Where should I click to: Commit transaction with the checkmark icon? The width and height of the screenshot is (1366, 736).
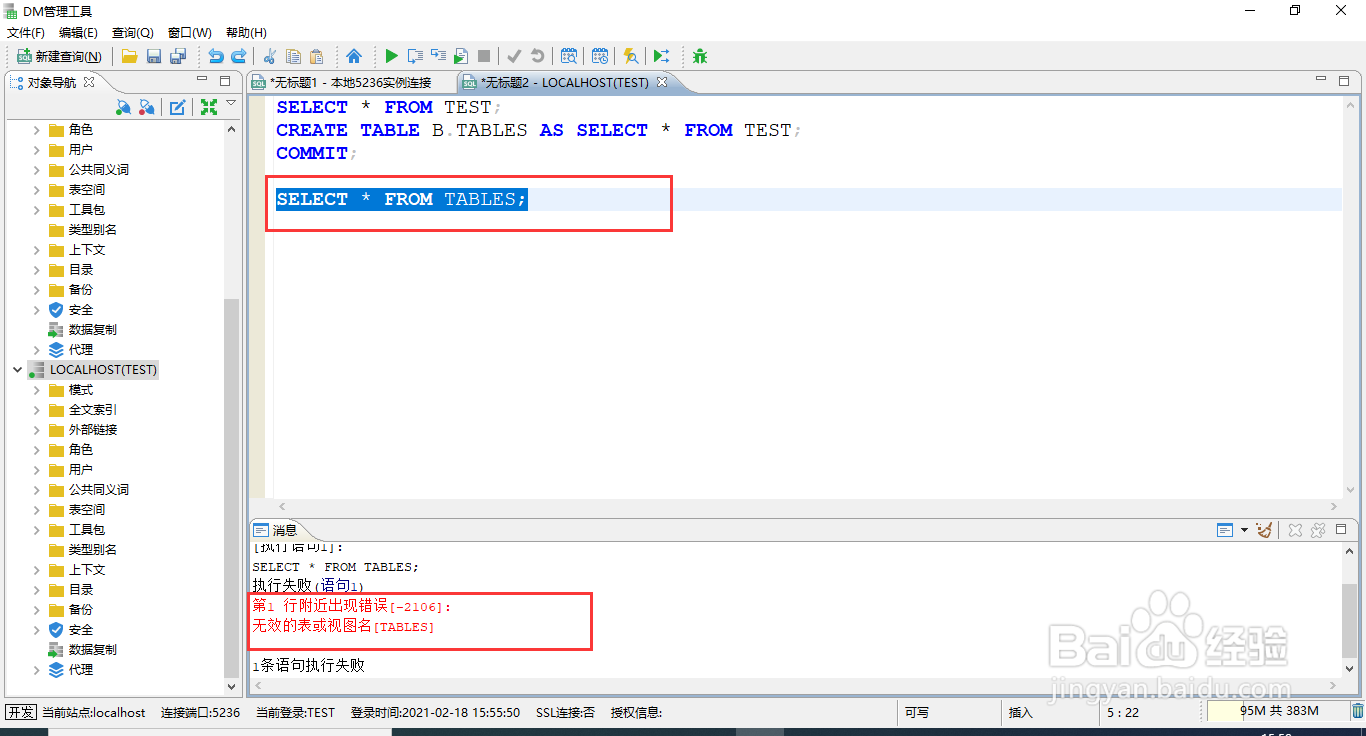coord(514,56)
